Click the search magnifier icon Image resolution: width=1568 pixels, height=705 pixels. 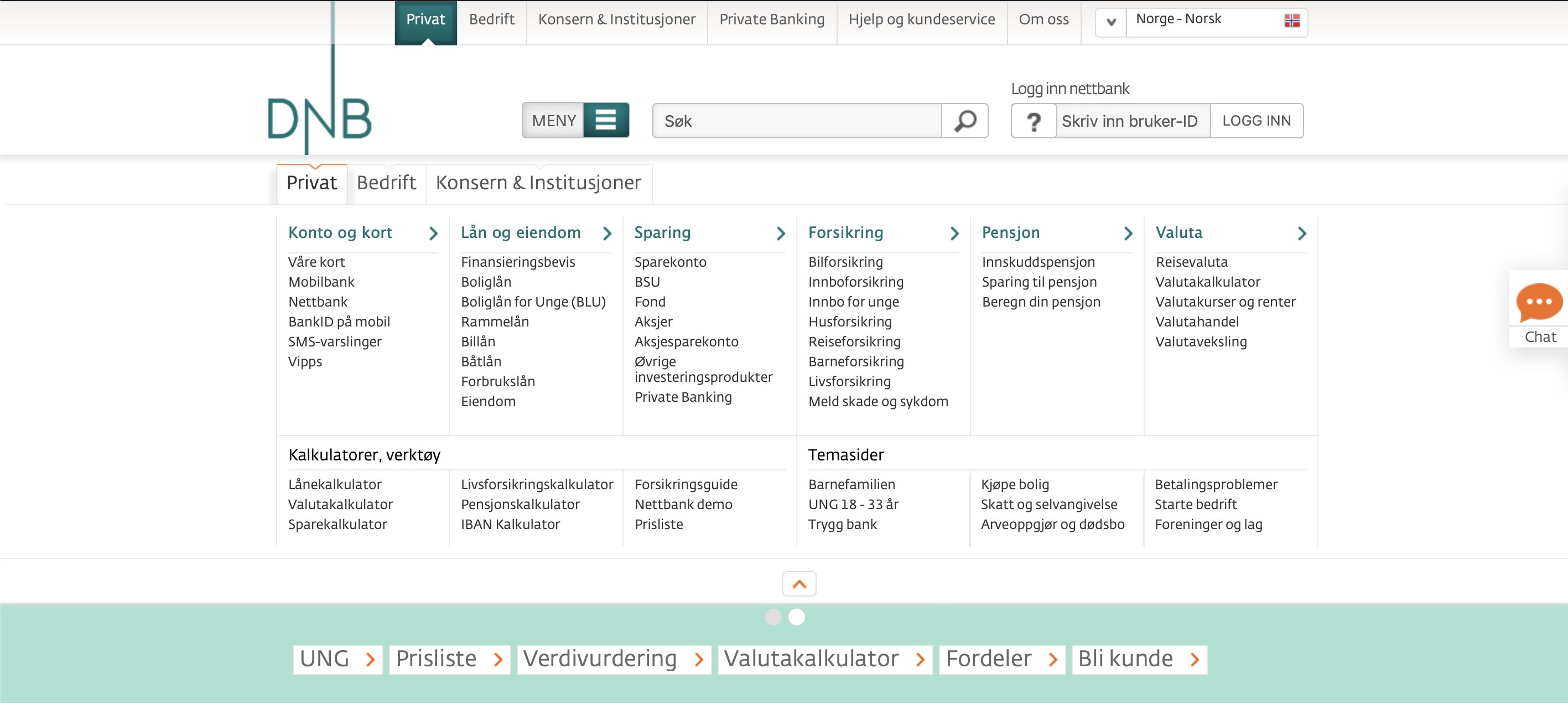tap(965, 121)
